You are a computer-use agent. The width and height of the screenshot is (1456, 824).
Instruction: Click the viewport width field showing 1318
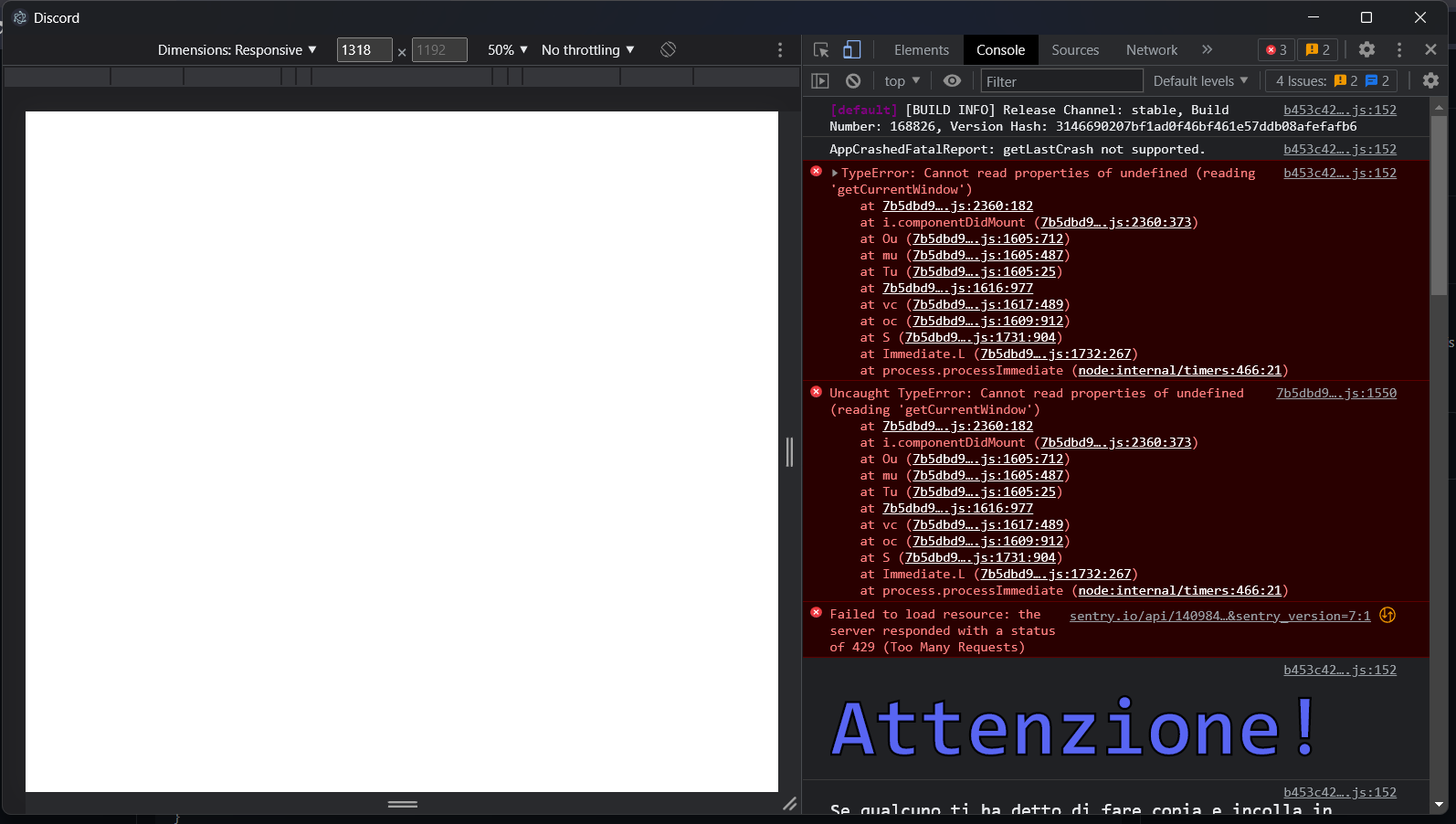coord(364,50)
